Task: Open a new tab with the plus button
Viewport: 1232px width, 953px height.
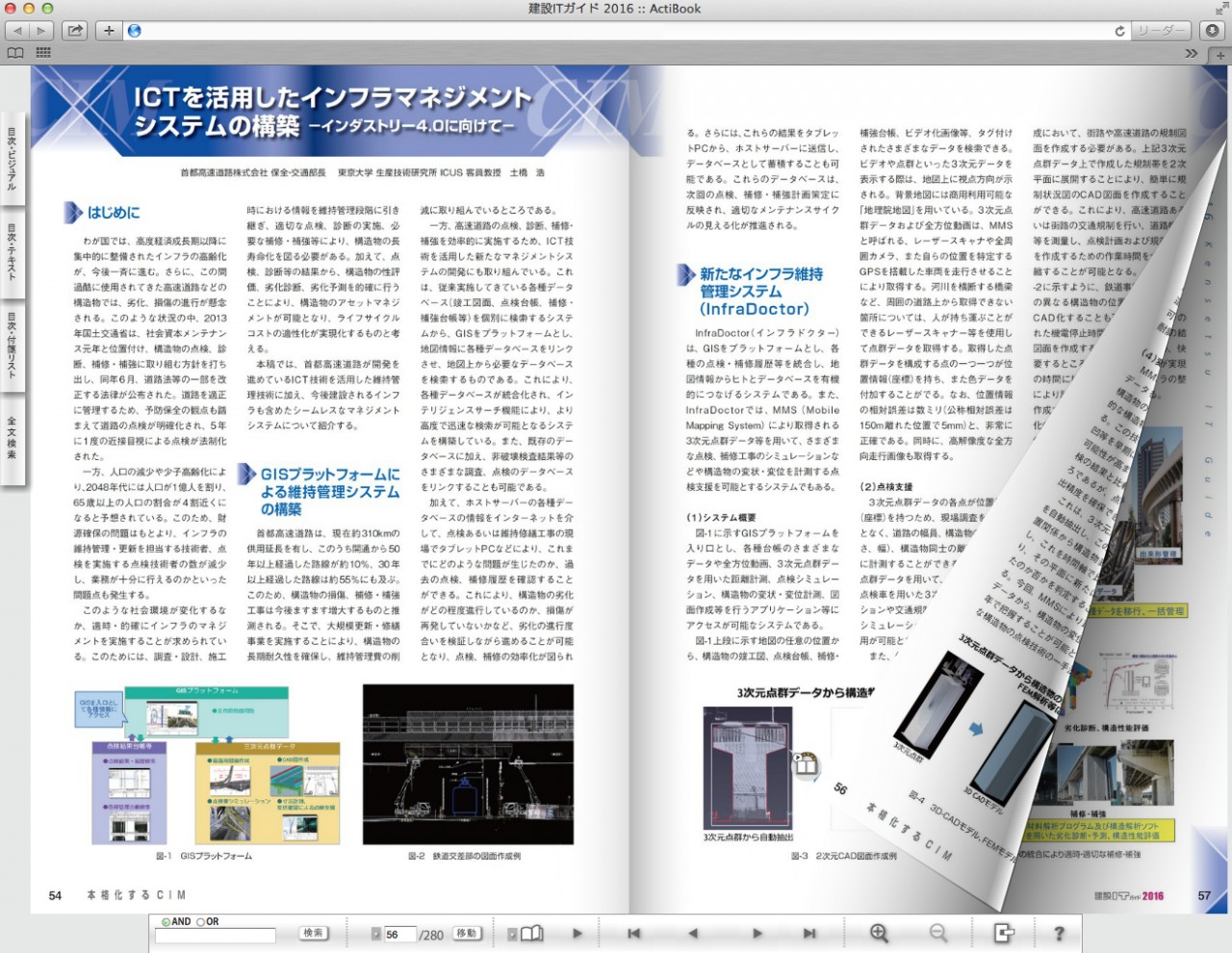Action: pyautogui.click(x=1220, y=55)
